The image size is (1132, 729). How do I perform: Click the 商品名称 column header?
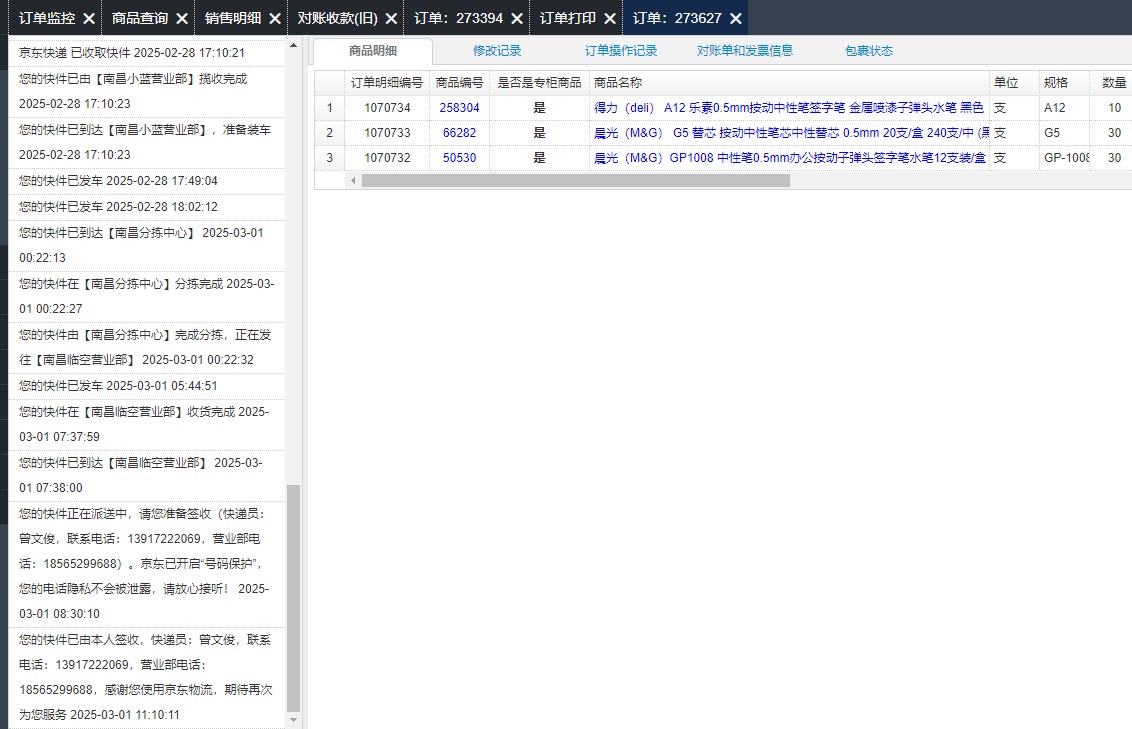click(789, 83)
